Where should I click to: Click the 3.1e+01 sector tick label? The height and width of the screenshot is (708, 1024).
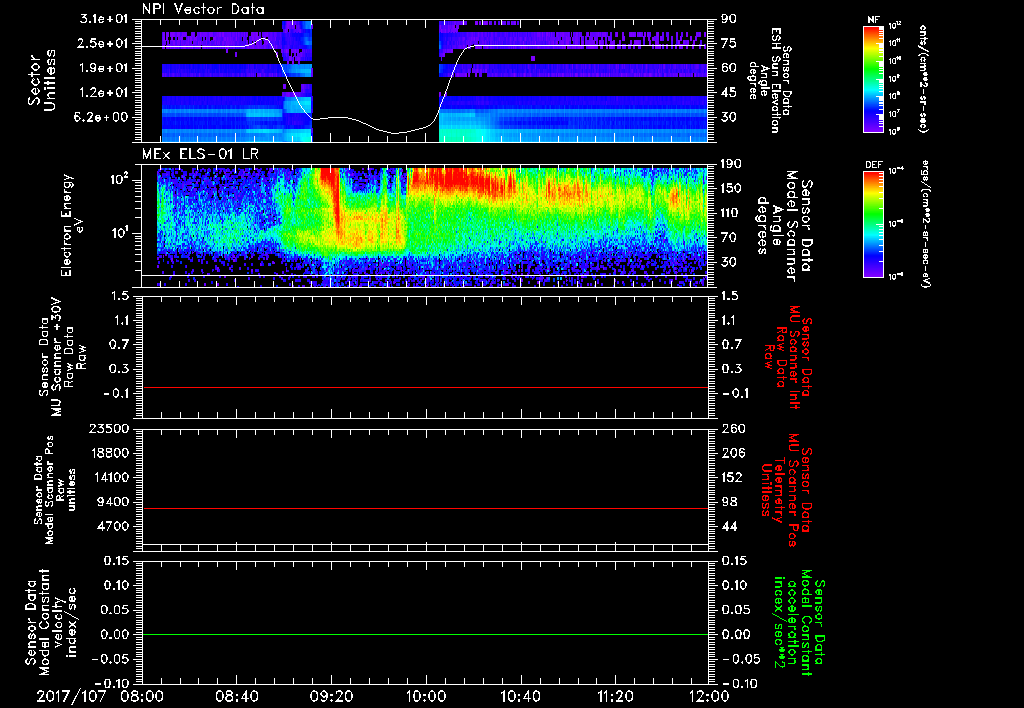click(103, 18)
